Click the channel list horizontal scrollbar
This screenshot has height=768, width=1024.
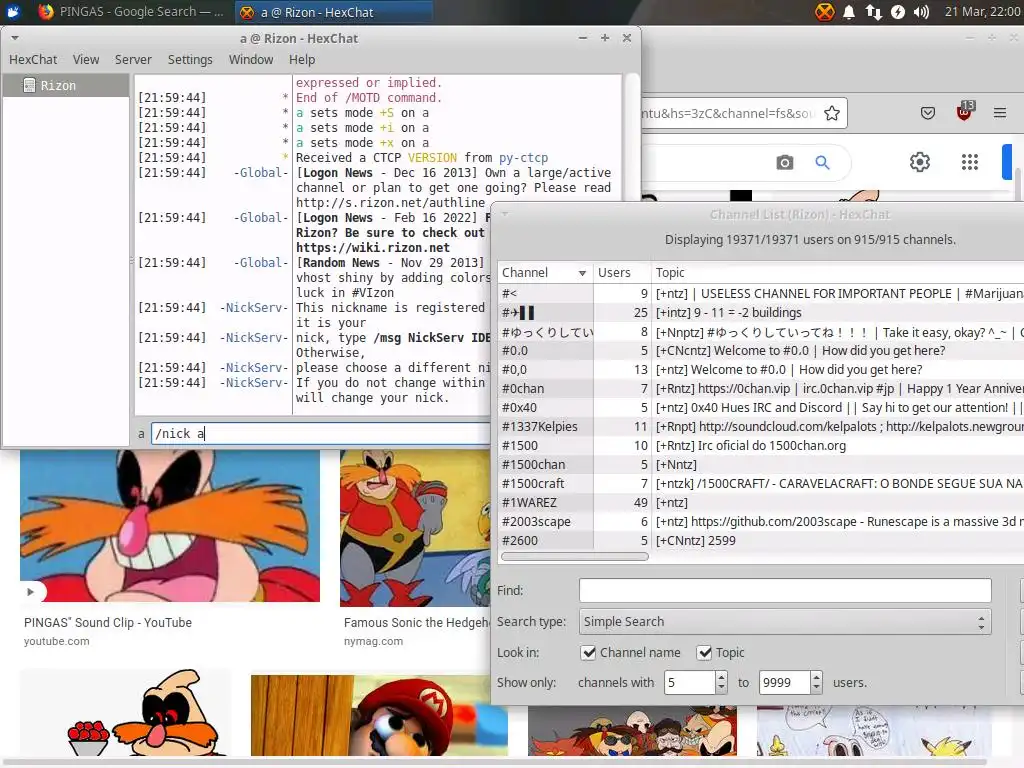point(575,557)
